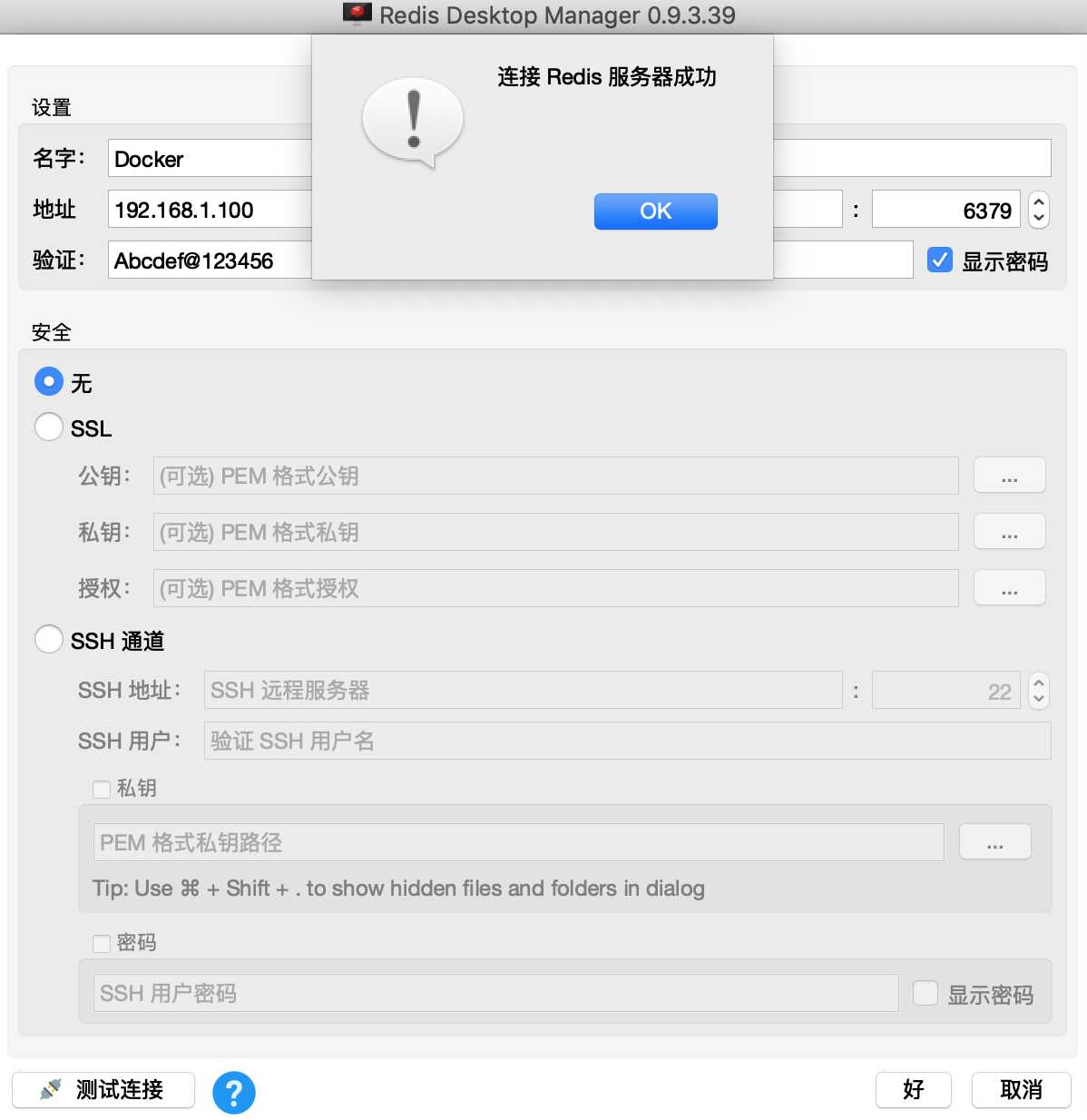Click the browse ... button for 公钥
1087x1120 pixels.
coord(1009,475)
